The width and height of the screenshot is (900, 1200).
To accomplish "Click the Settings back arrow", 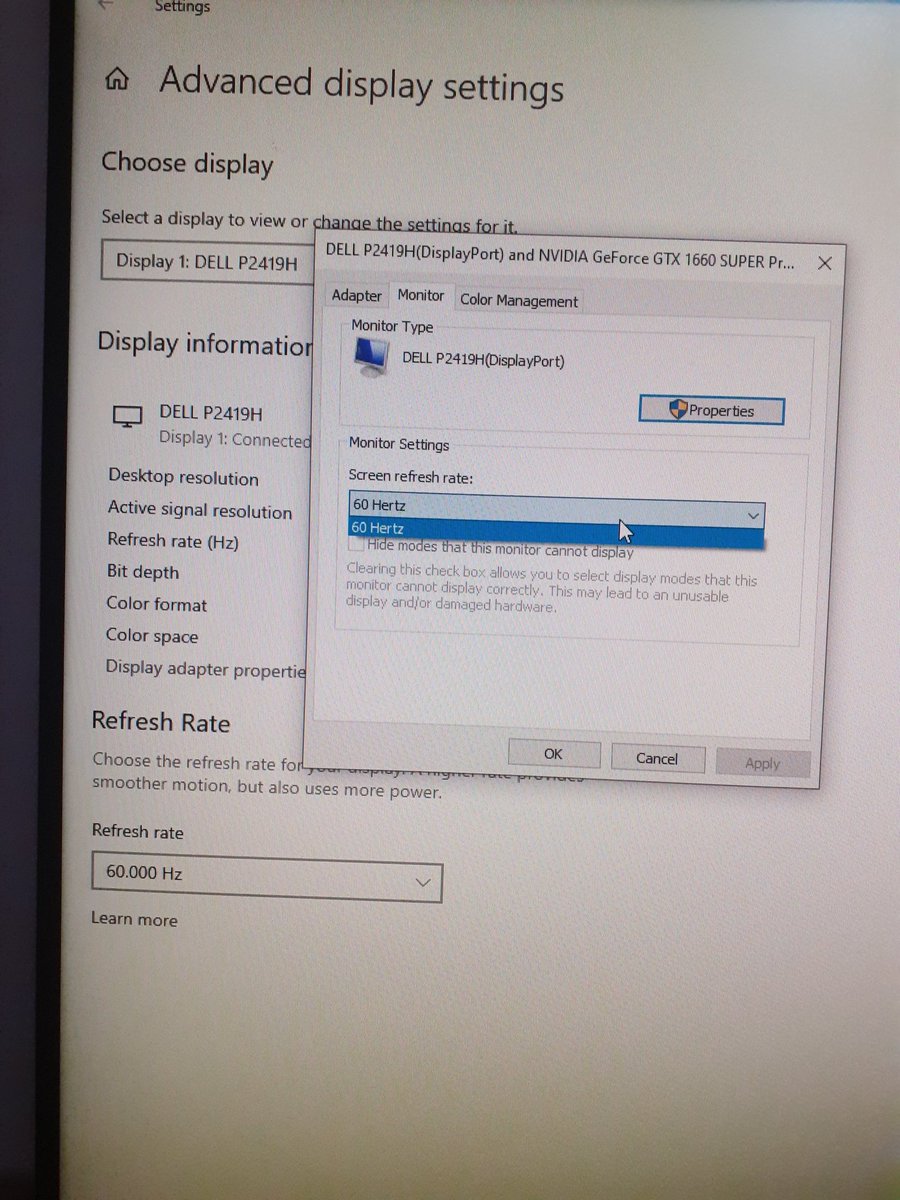I will click(105, 4).
